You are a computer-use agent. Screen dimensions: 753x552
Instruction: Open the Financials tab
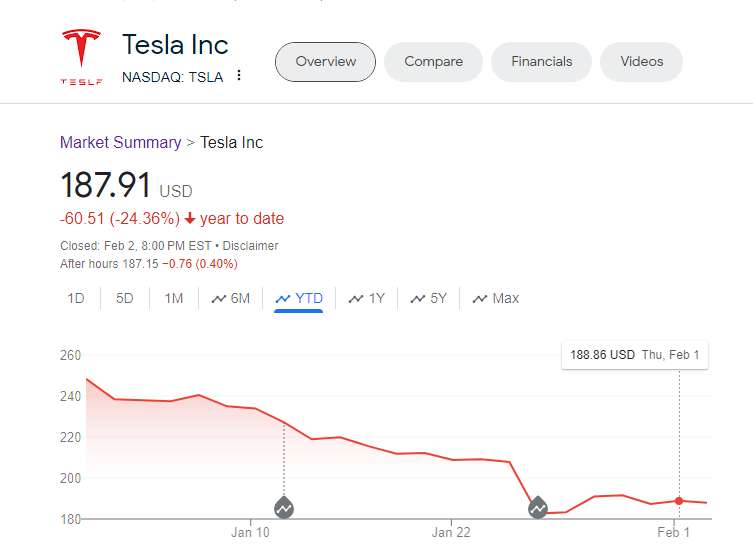pos(541,62)
